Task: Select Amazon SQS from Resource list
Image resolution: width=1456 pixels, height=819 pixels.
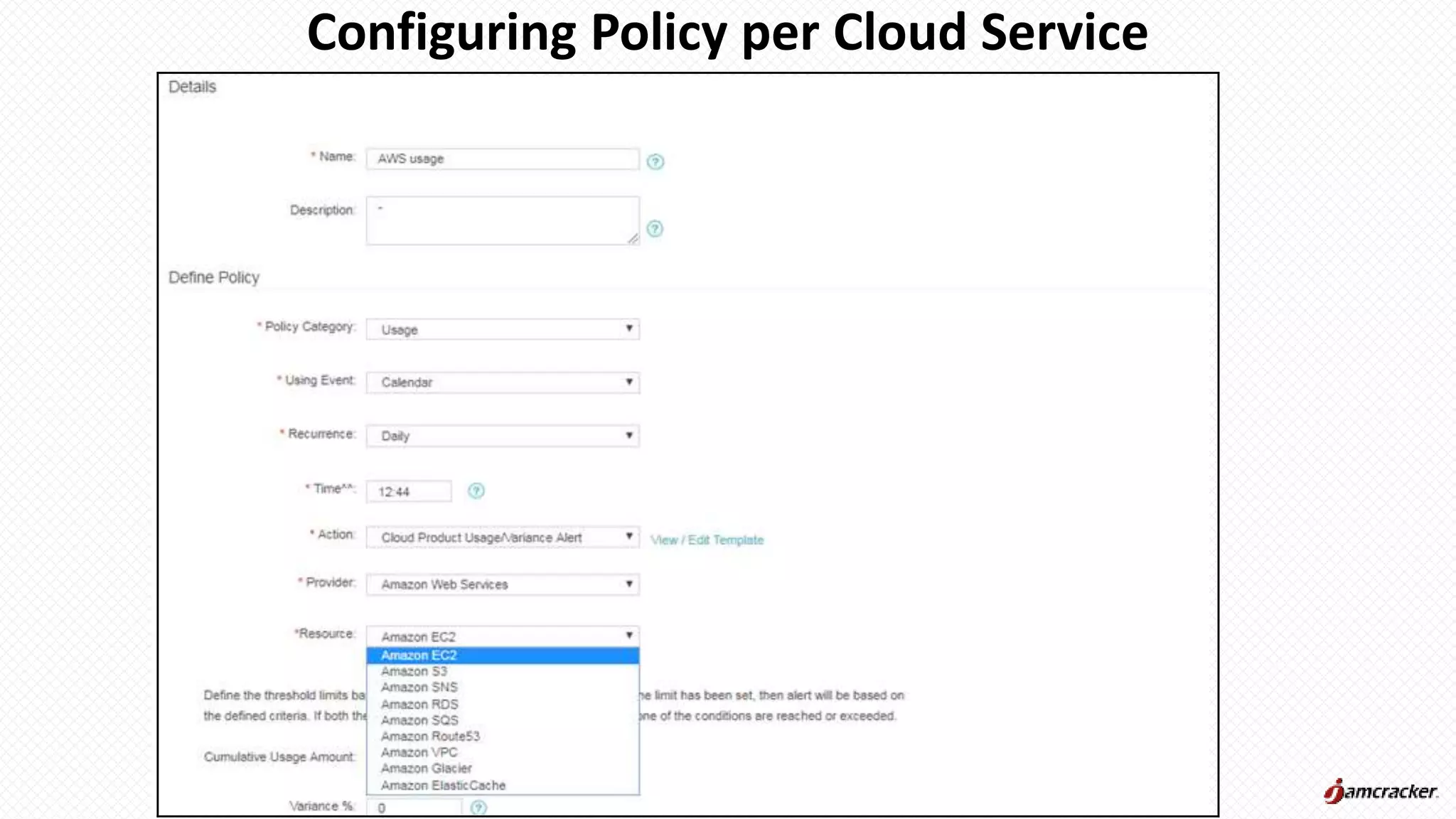Action: pyautogui.click(x=503, y=720)
